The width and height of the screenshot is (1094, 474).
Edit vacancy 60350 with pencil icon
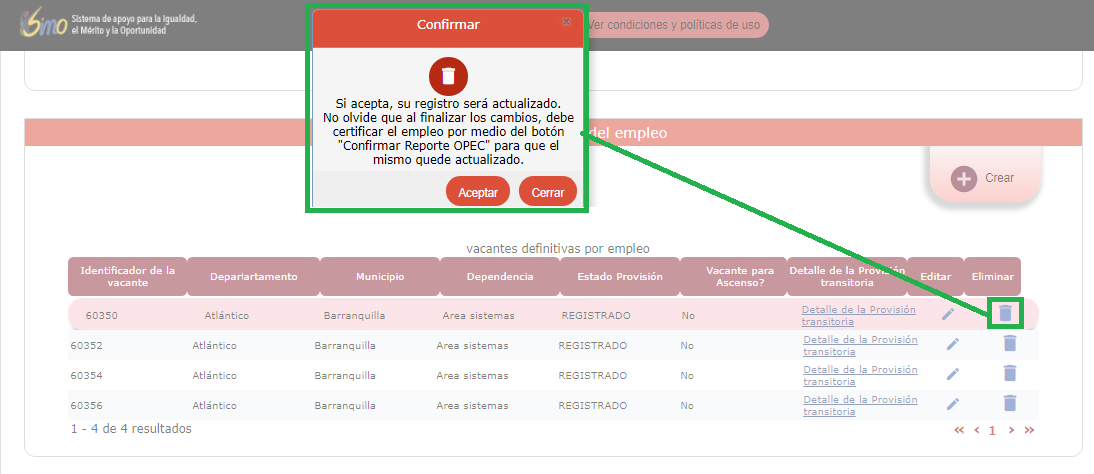click(948, 314)
